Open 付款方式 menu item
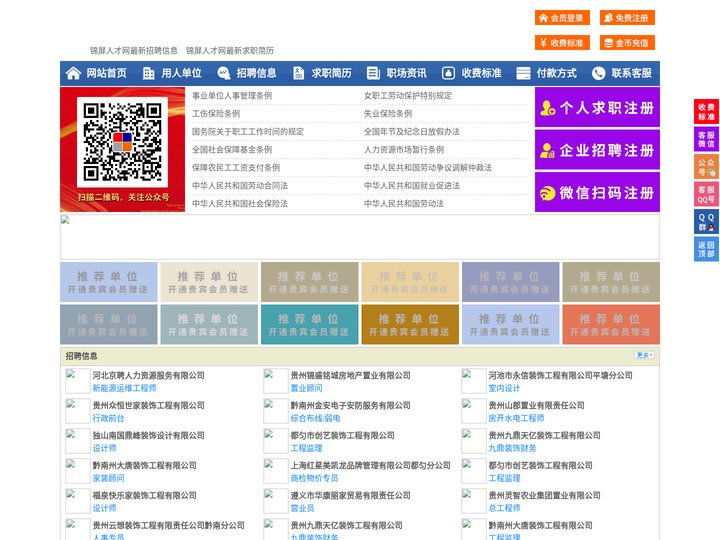This screenshot has width=720, height=540. 557,73
